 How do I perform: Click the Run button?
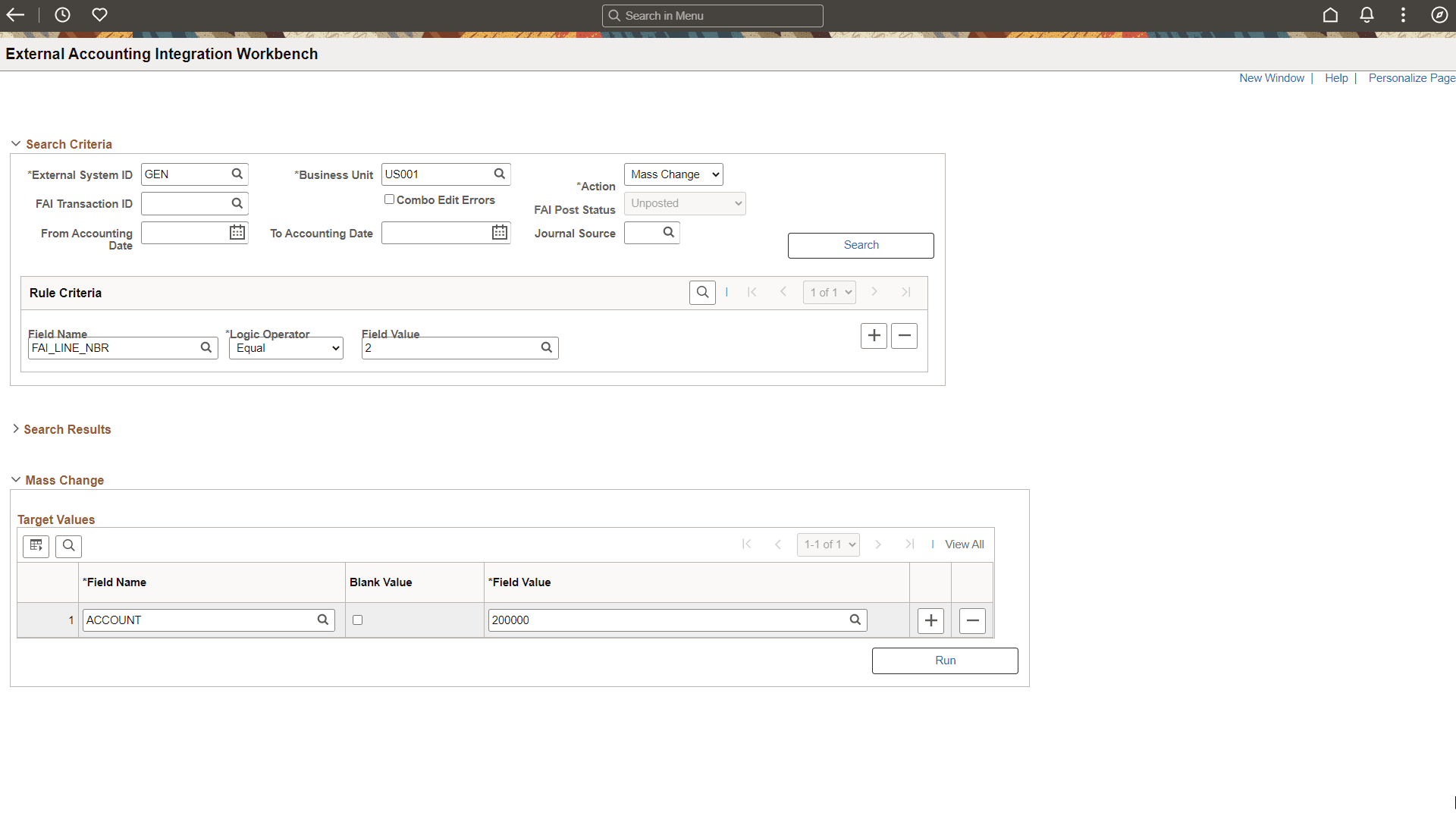[x=945, y=660]
